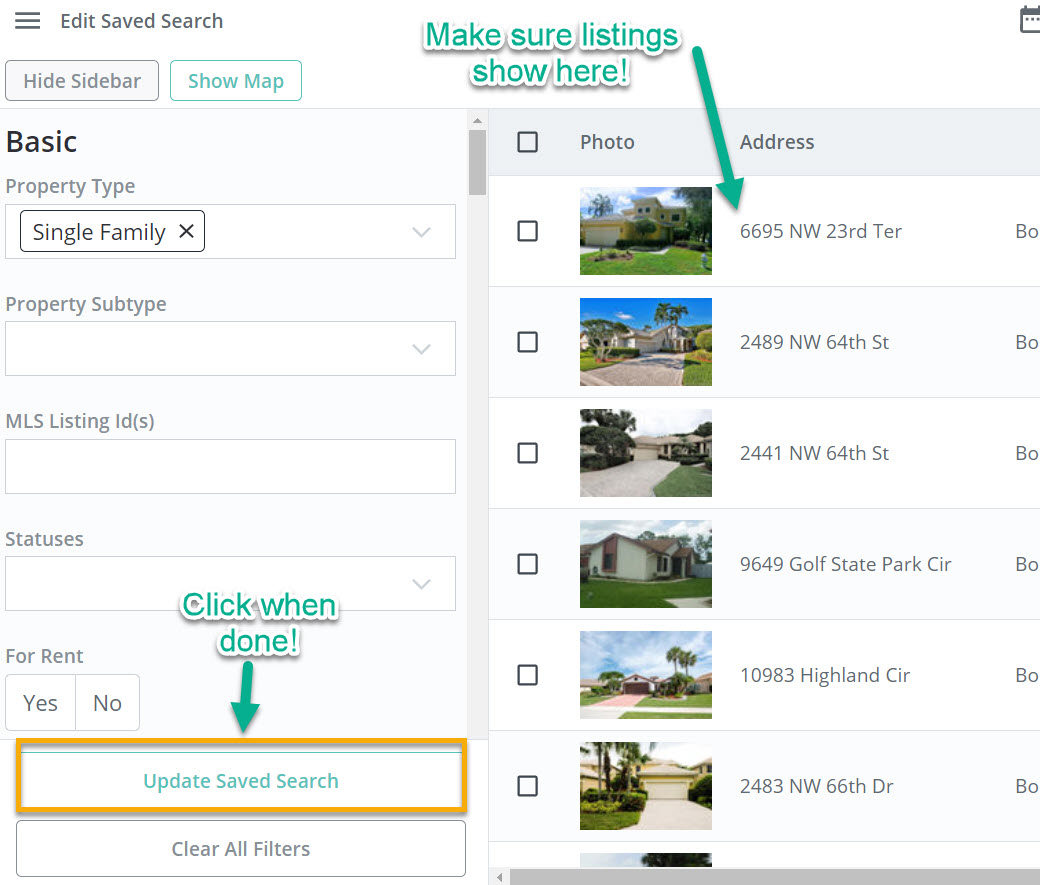Toggle the select-all checkbox in header
This screenshot has width=1040, height=885.
pyautogui.click(x=527, y=142)
